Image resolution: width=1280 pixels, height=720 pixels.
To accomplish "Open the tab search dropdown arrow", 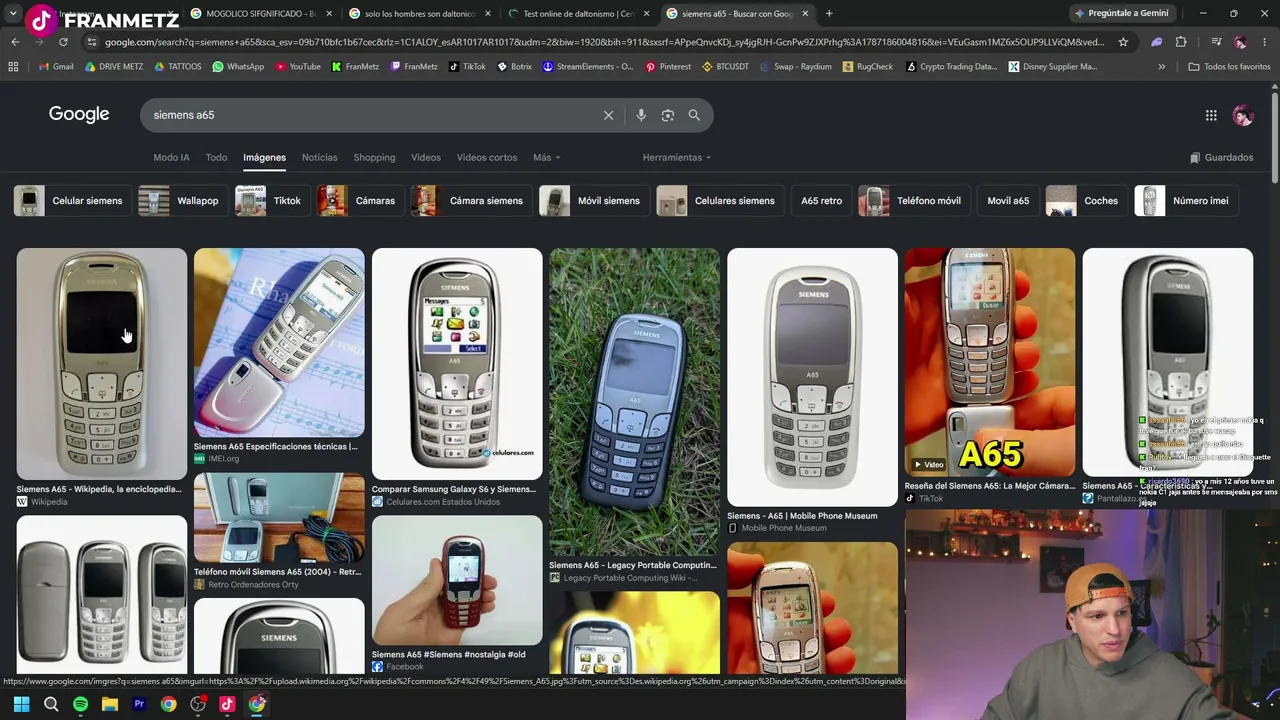I will pyautogui.click(x=13, y=14).
